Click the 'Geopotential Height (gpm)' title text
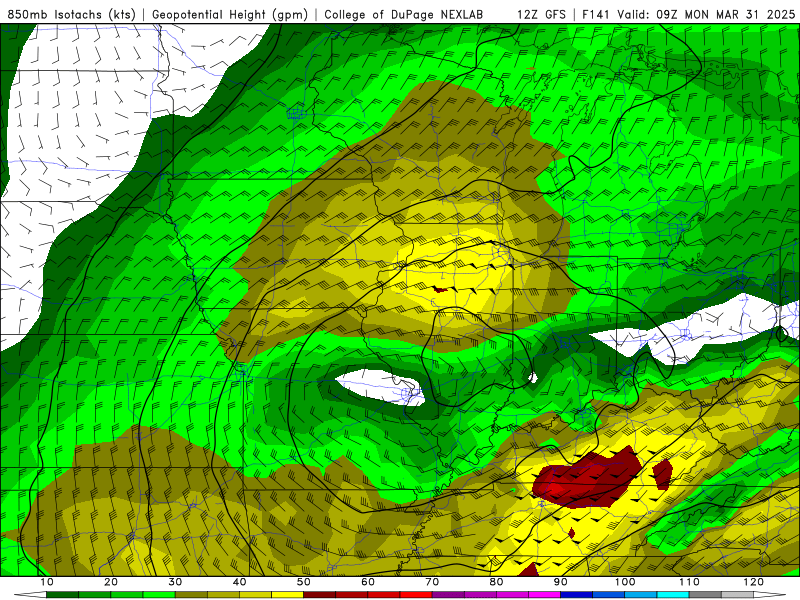The height and width of the screenshot is (600, 800). (230, 15)
